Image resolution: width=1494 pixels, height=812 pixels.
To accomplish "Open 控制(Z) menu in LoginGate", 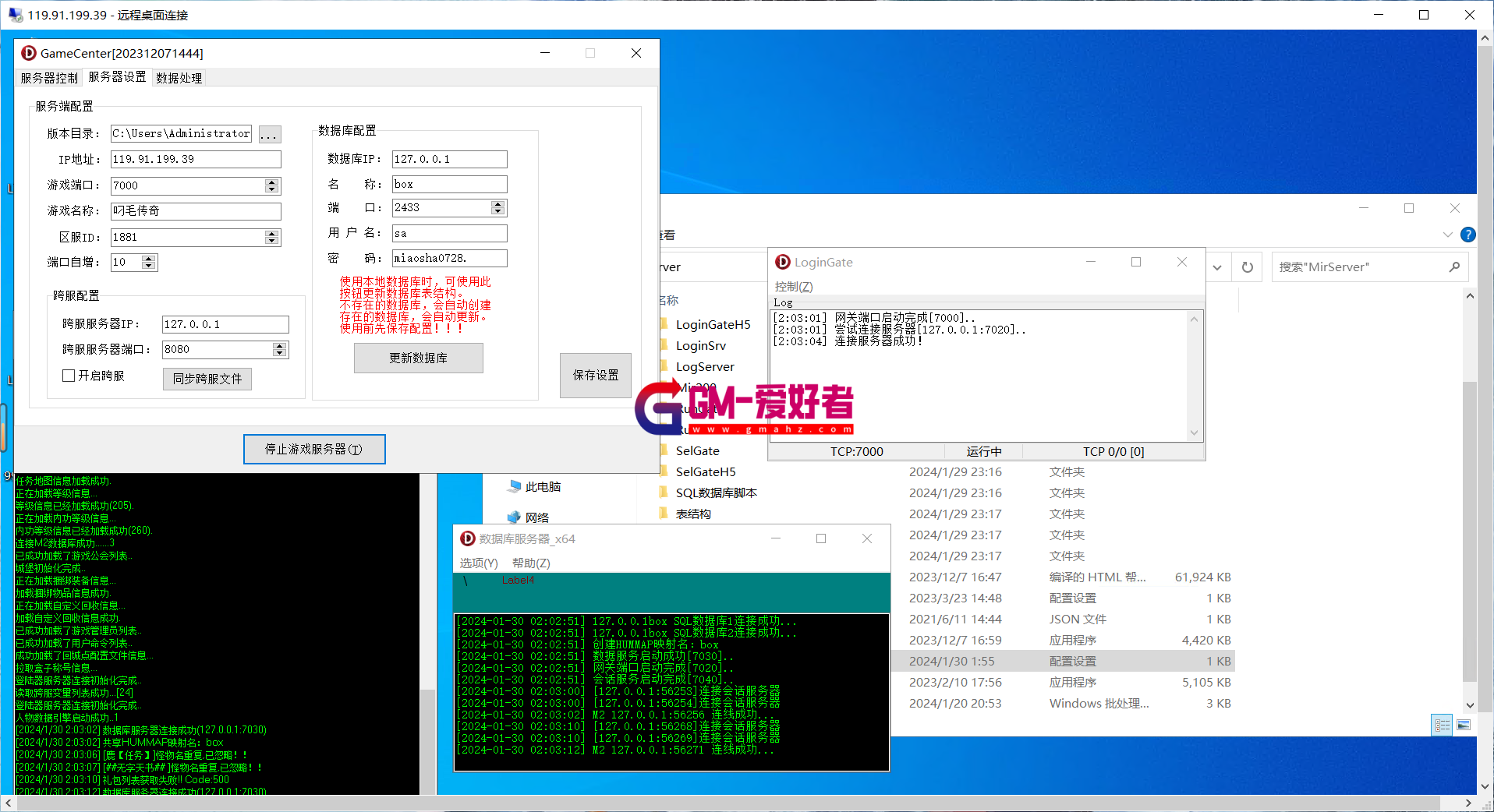I will tap(794, 286).
